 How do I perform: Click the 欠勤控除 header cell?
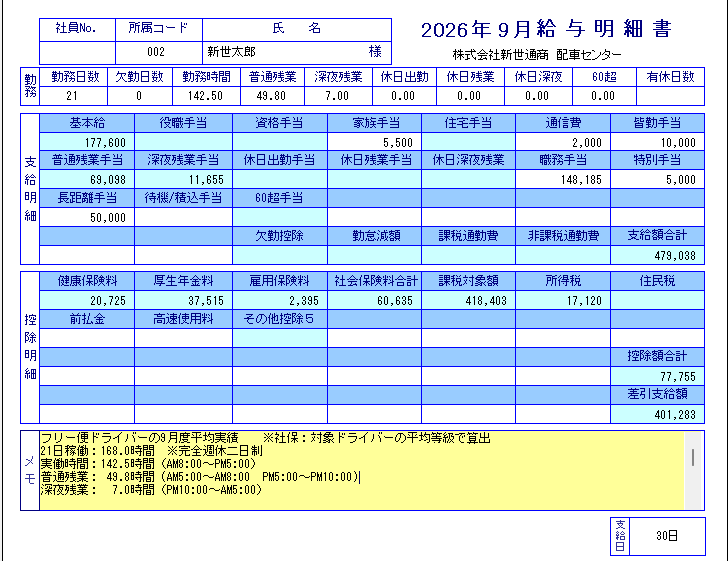[x=280, y=236]
